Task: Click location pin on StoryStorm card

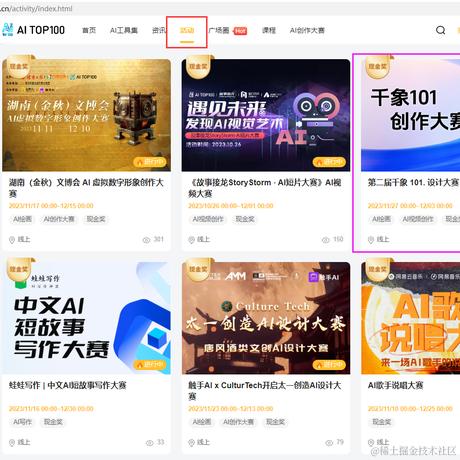Action: [191, 240]
